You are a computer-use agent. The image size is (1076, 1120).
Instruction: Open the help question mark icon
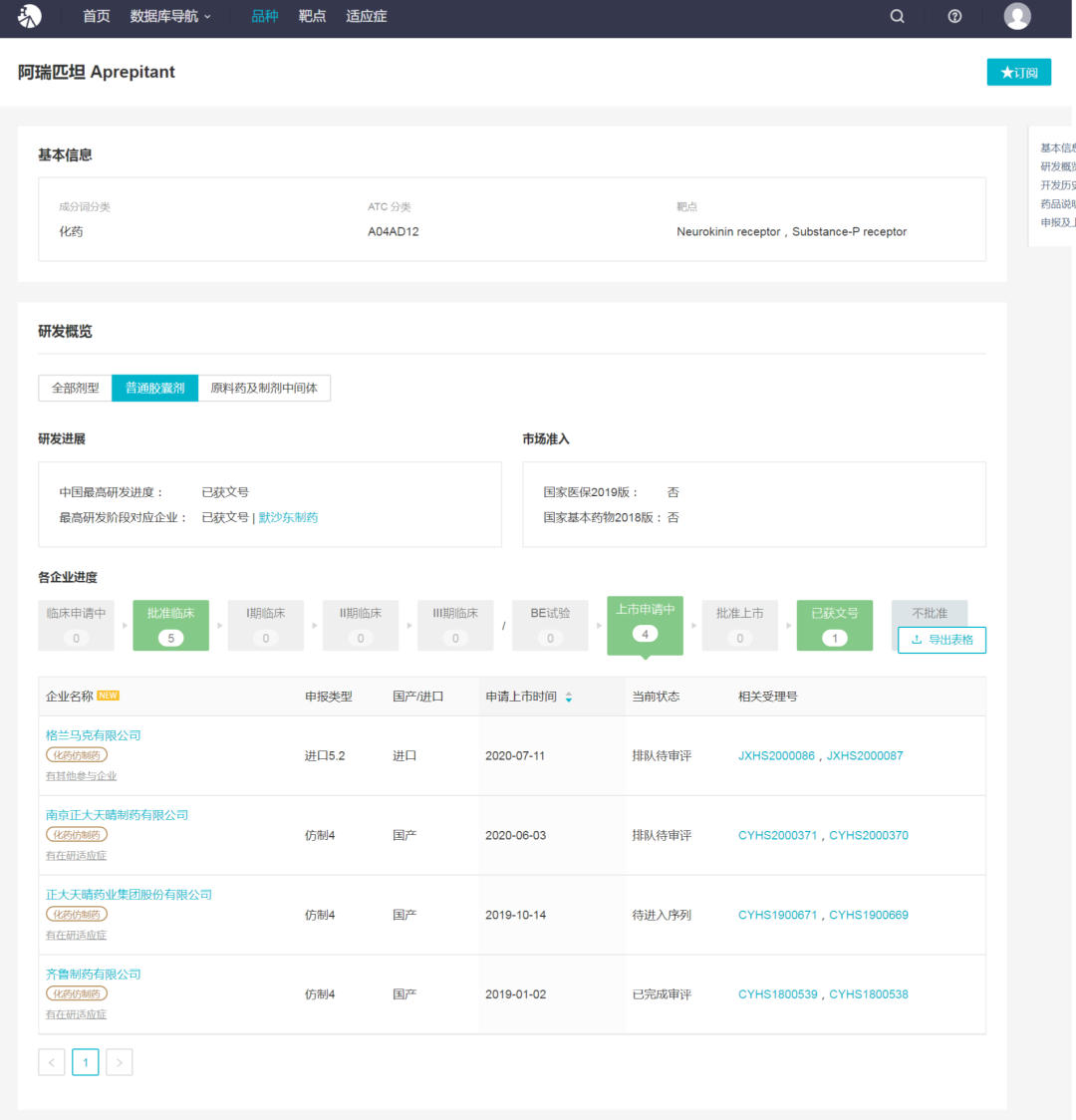[954, 16]
